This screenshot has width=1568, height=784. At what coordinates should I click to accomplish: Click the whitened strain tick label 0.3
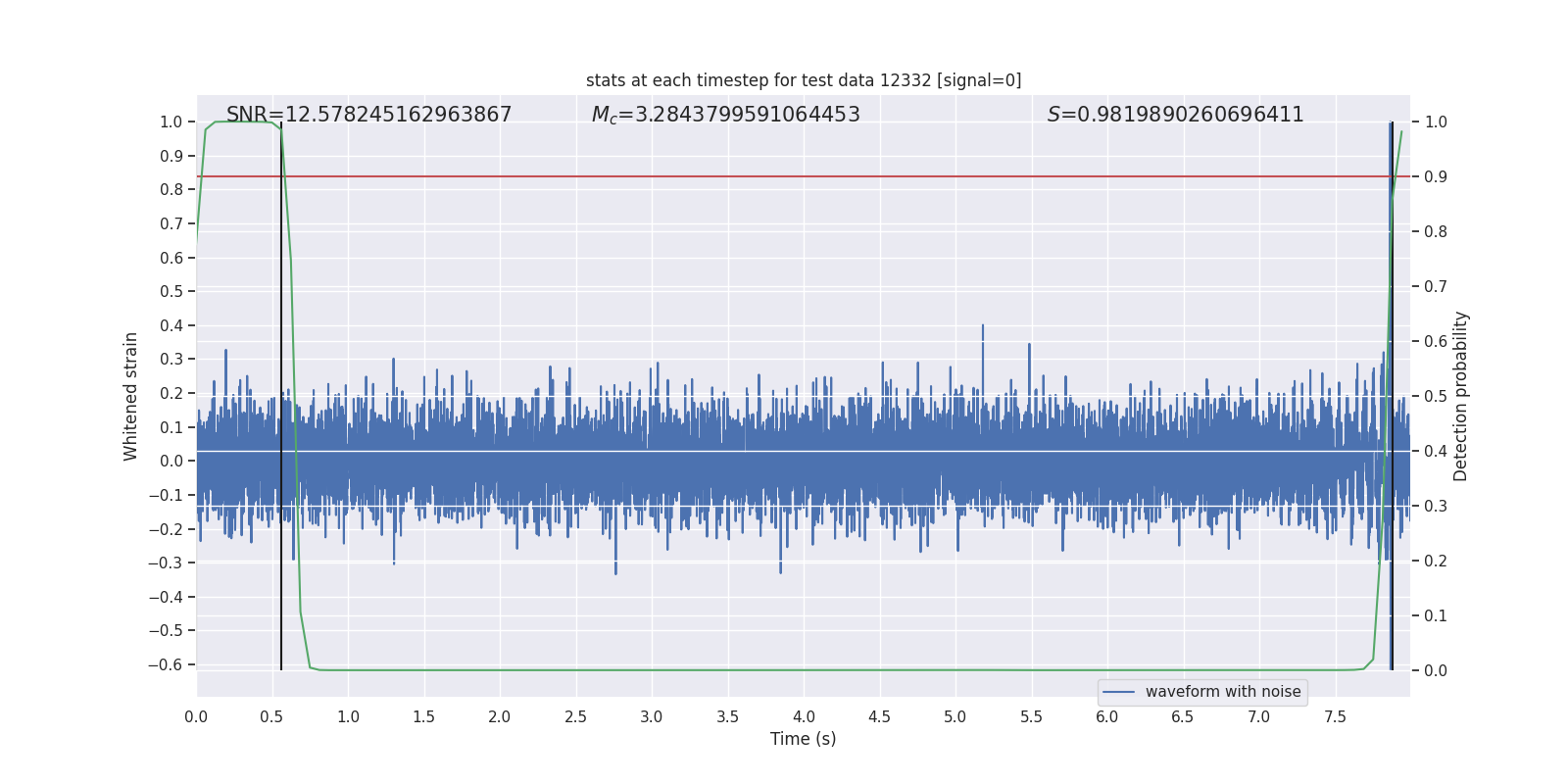(171, 360)
